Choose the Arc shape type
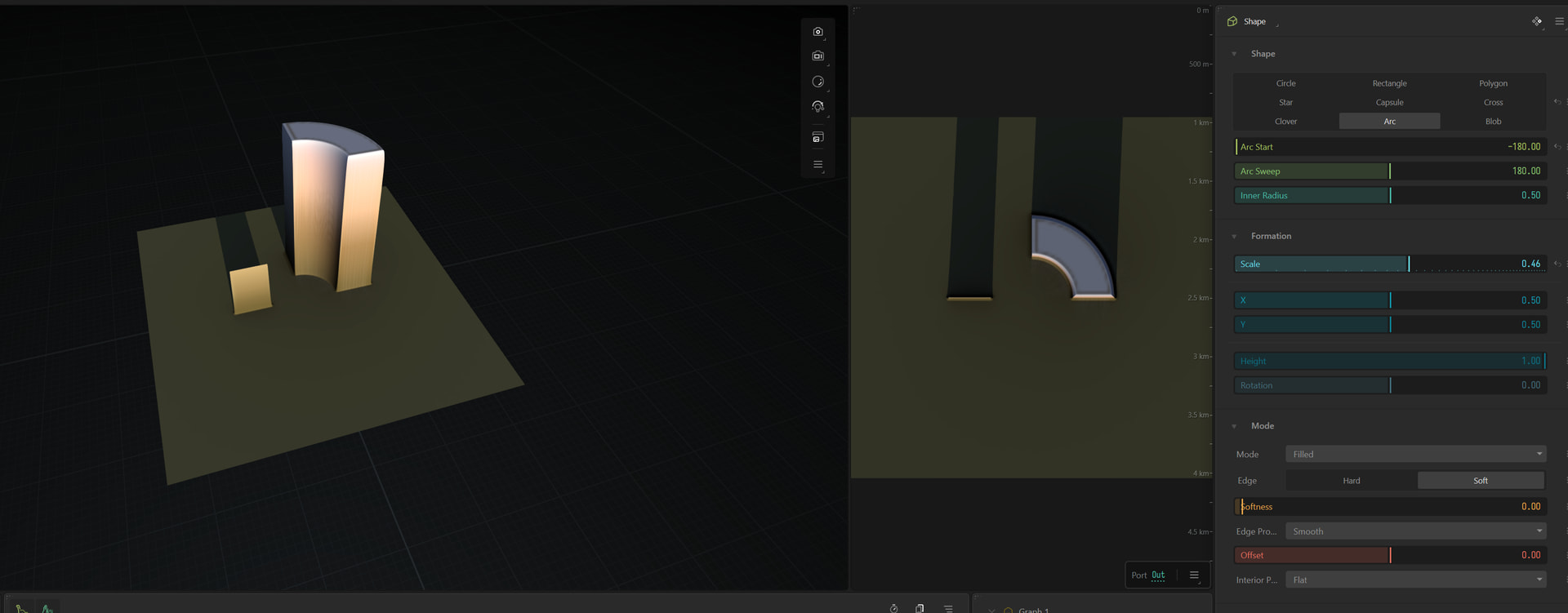Image resolution: width=1568 pixels, height=613 pixels. 1389,122
